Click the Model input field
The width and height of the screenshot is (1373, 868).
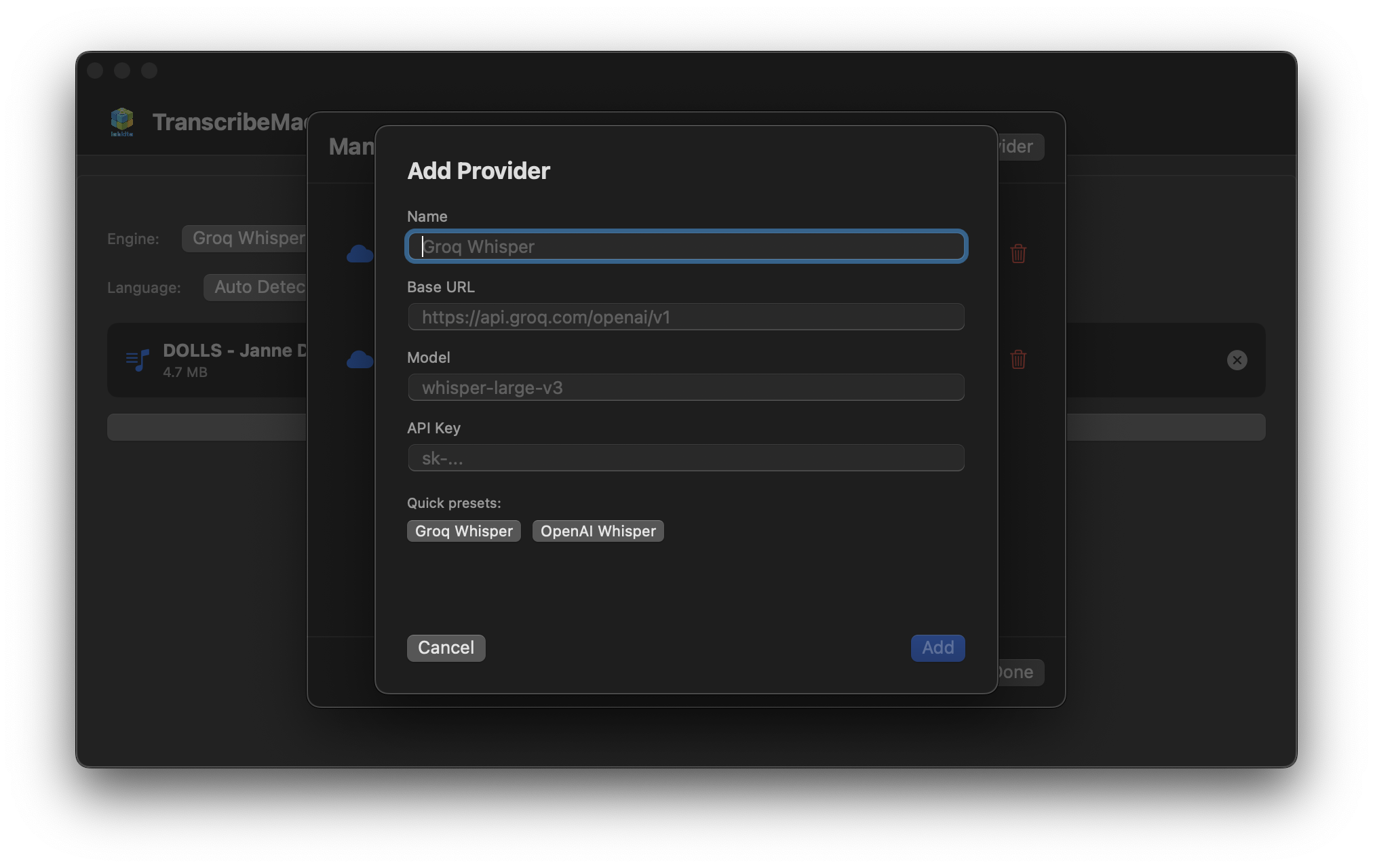686,387
